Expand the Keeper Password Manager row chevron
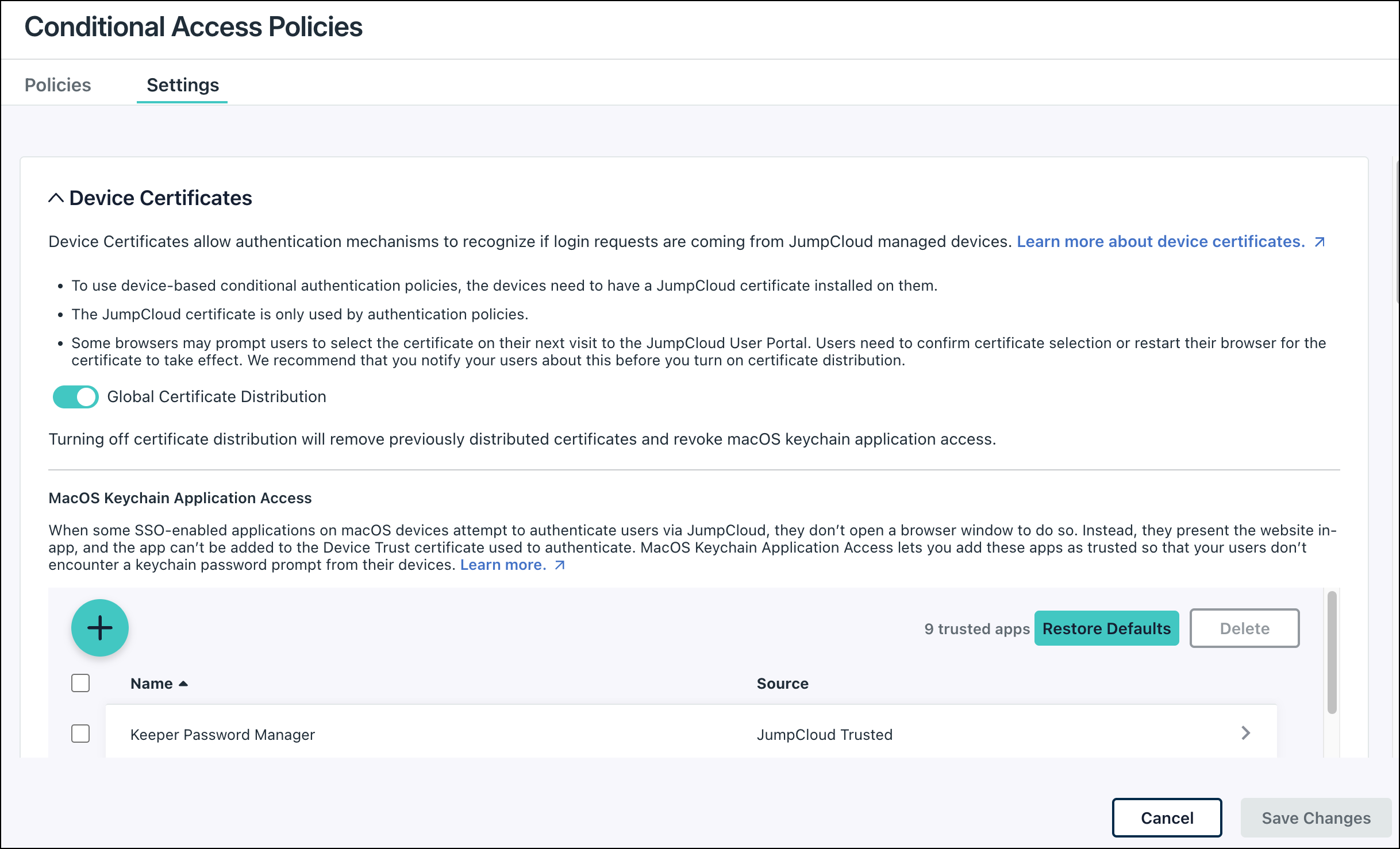 coord(1246,733)
